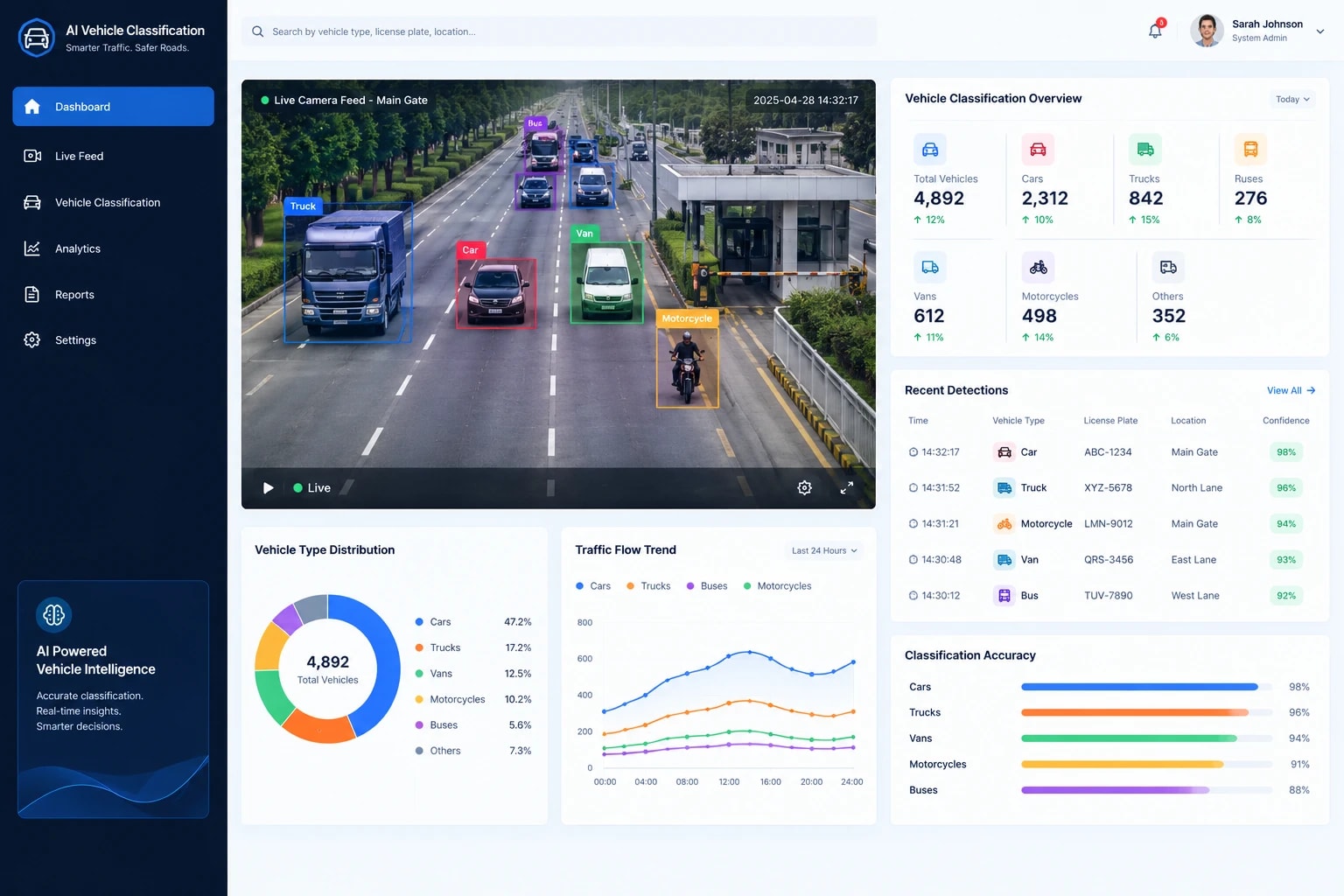The width and height of the screenshot is (1344, 896).
Task: Click the 92% confidence badge
Action: coord(1286,596)
